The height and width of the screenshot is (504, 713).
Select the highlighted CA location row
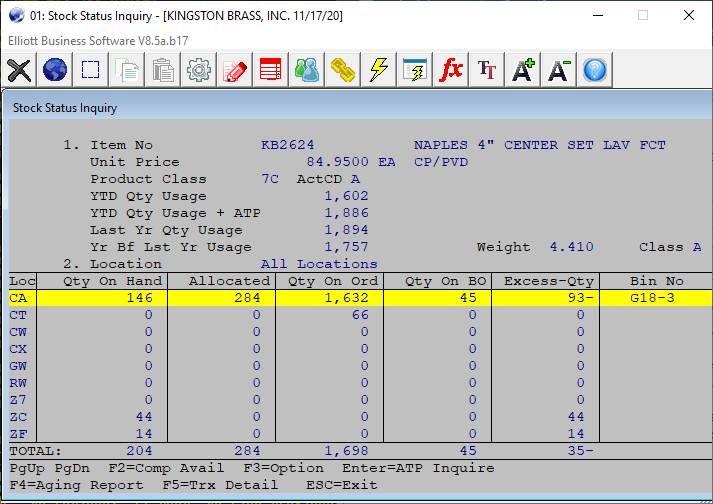(361, 298)
